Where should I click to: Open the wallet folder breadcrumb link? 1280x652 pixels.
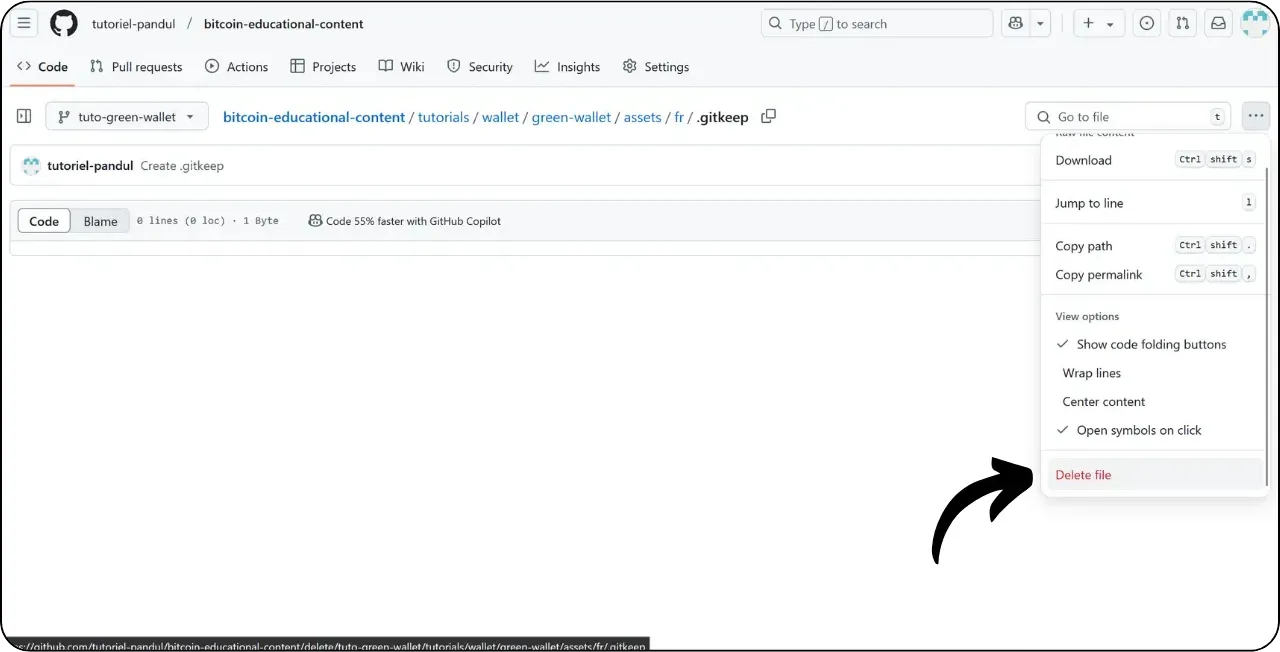coord(500,117)
